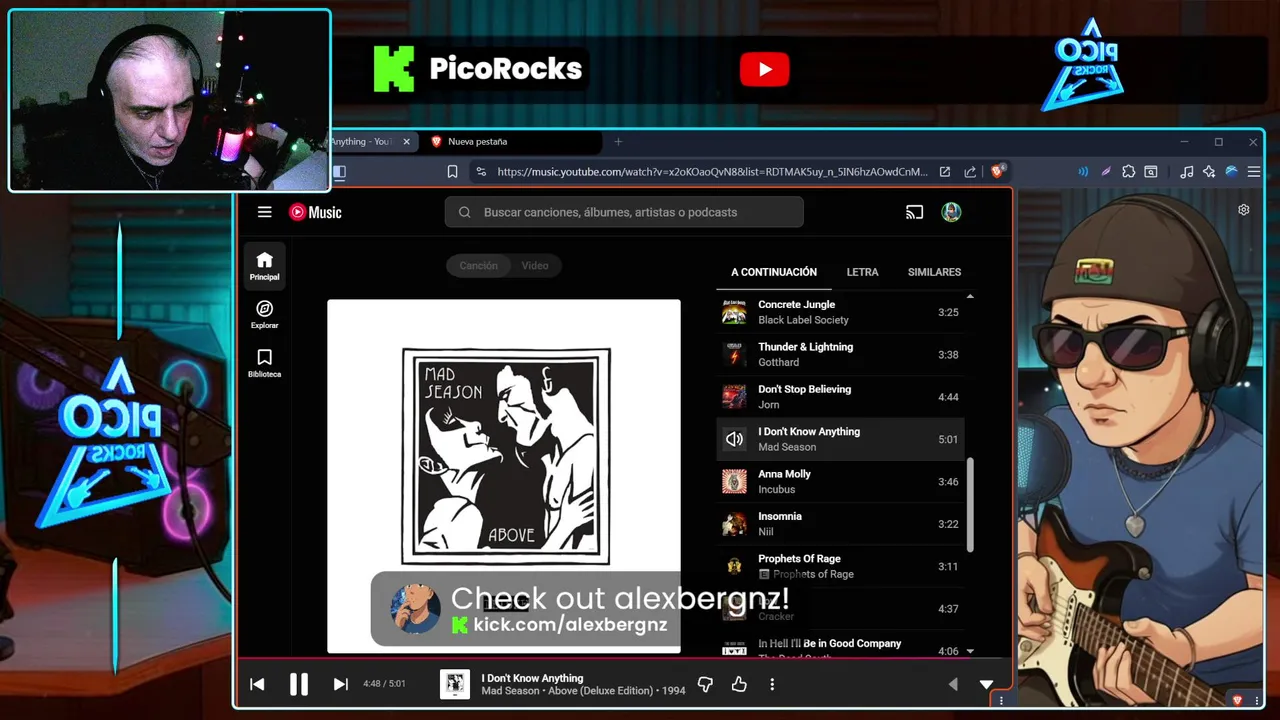Play Concrete Jungle from the queue

click(x=841, y=312)
